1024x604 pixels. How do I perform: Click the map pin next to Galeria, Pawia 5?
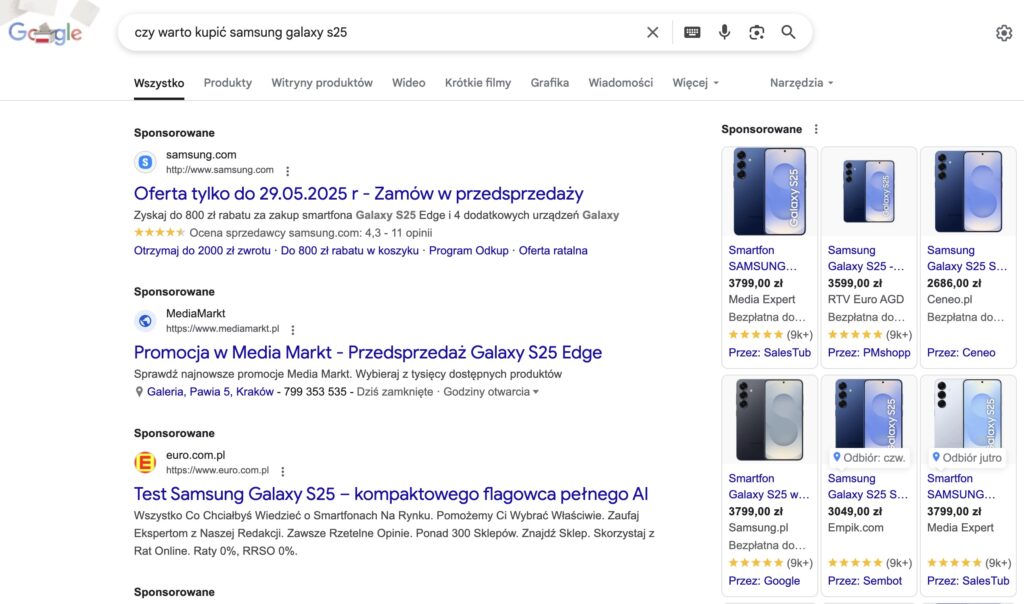pyautogui.click(x=138, y=392)
